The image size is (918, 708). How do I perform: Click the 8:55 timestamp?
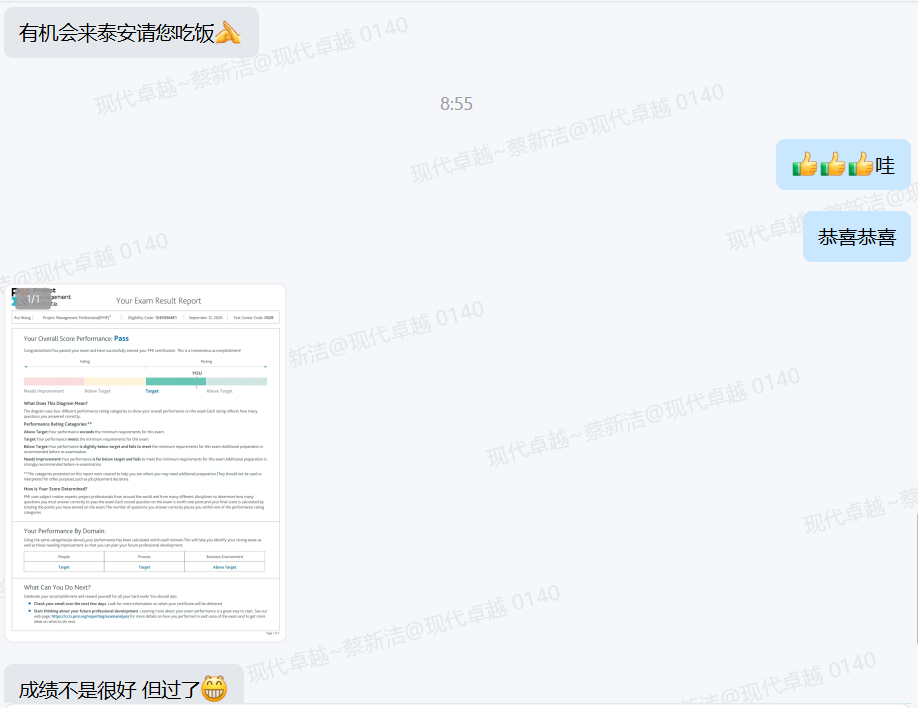[x=456, y=104]
